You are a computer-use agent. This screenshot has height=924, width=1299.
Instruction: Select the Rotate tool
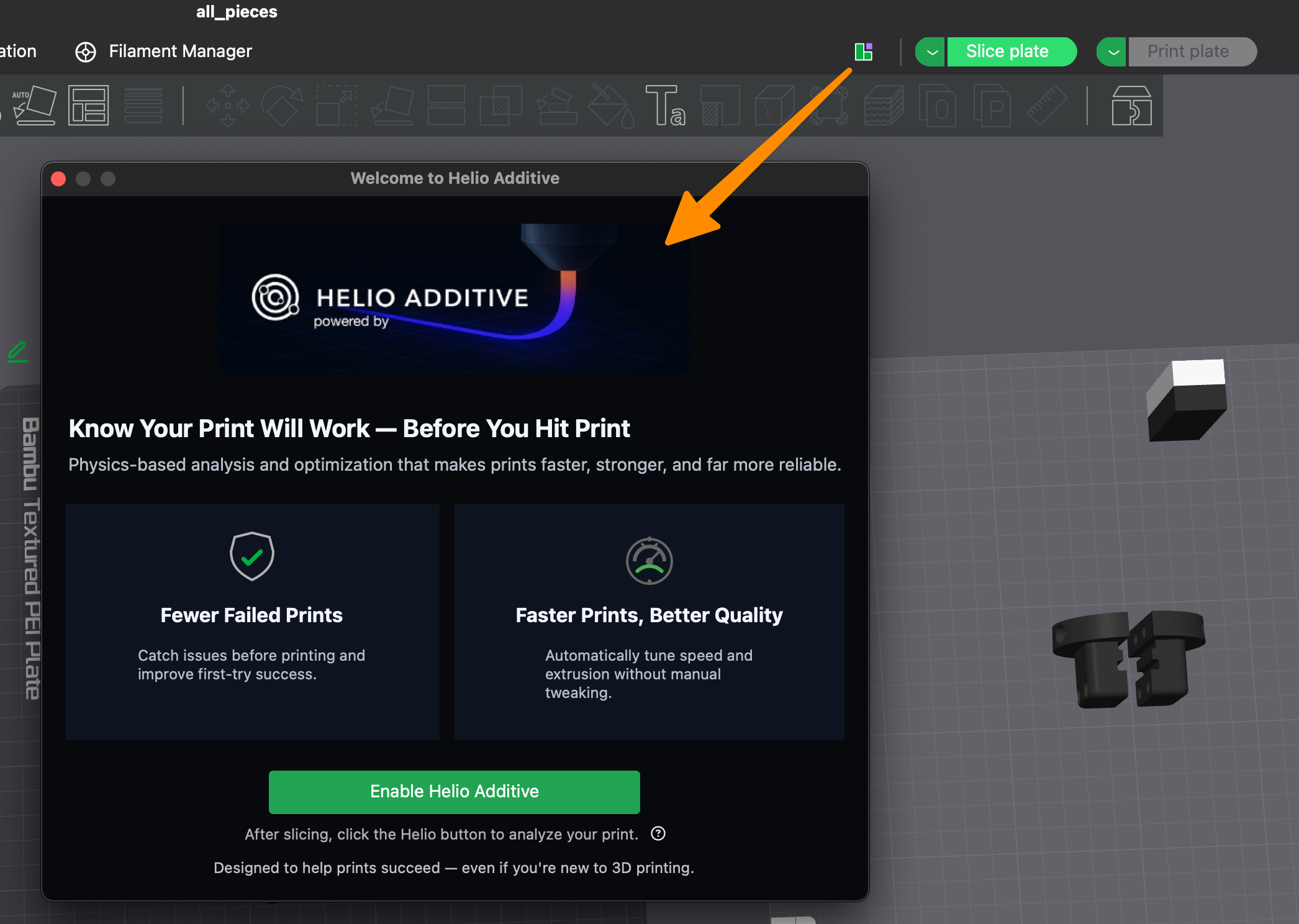(x=282, y=105)
